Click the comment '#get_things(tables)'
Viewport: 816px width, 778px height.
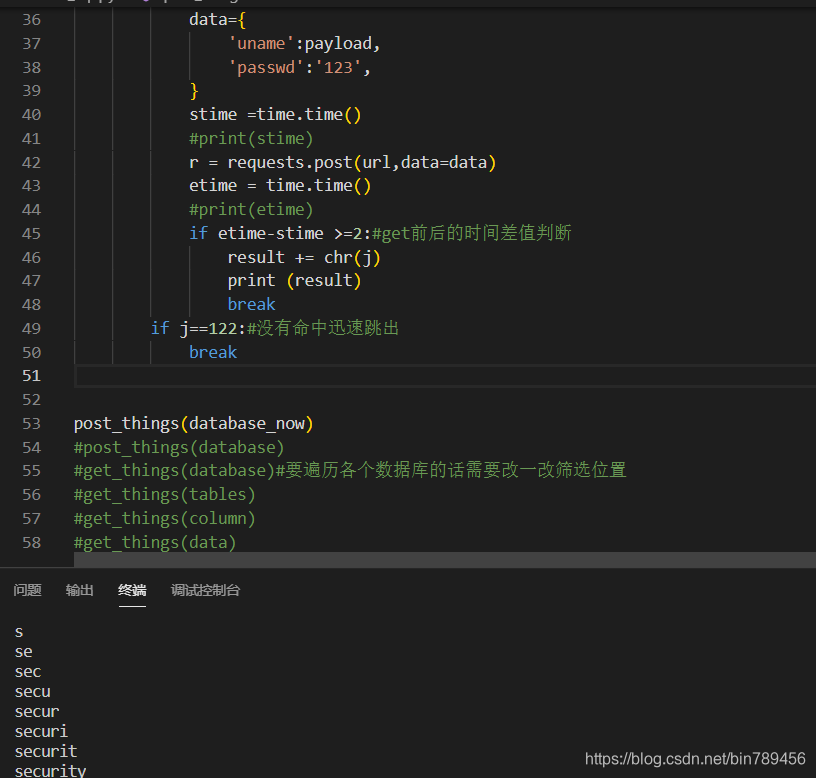[x=164, y=494]
